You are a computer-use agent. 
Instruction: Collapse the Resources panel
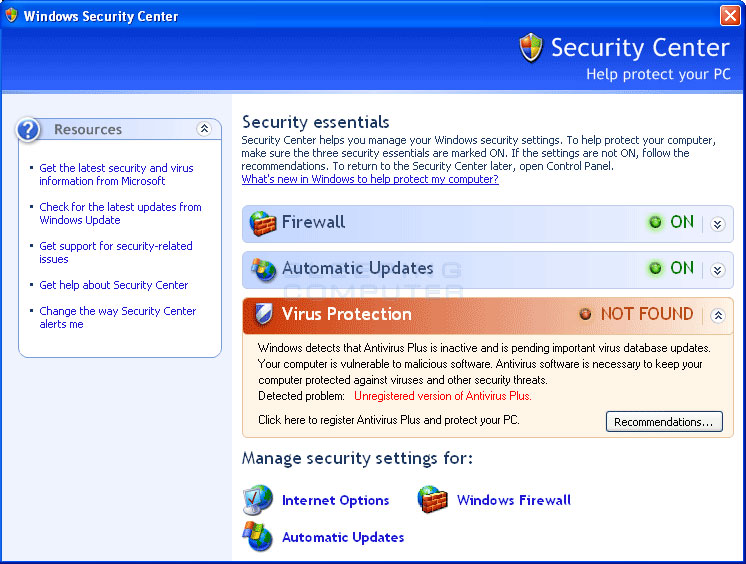[204, 129]
